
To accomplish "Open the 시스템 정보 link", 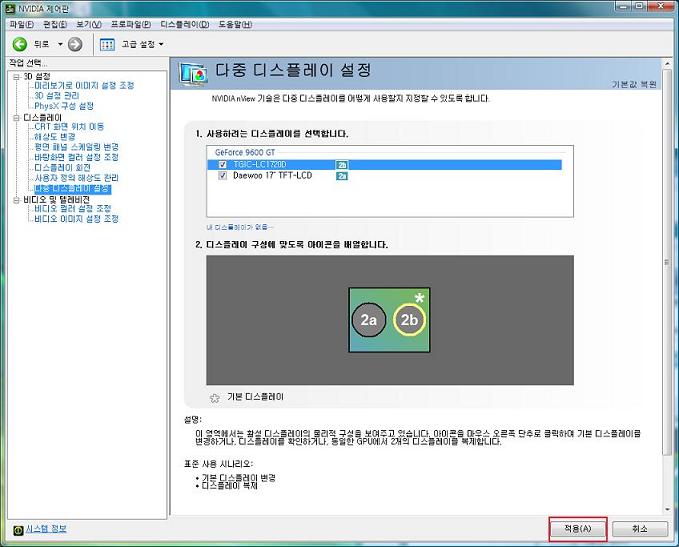I will pyautogui.click(x=46, y=529).
